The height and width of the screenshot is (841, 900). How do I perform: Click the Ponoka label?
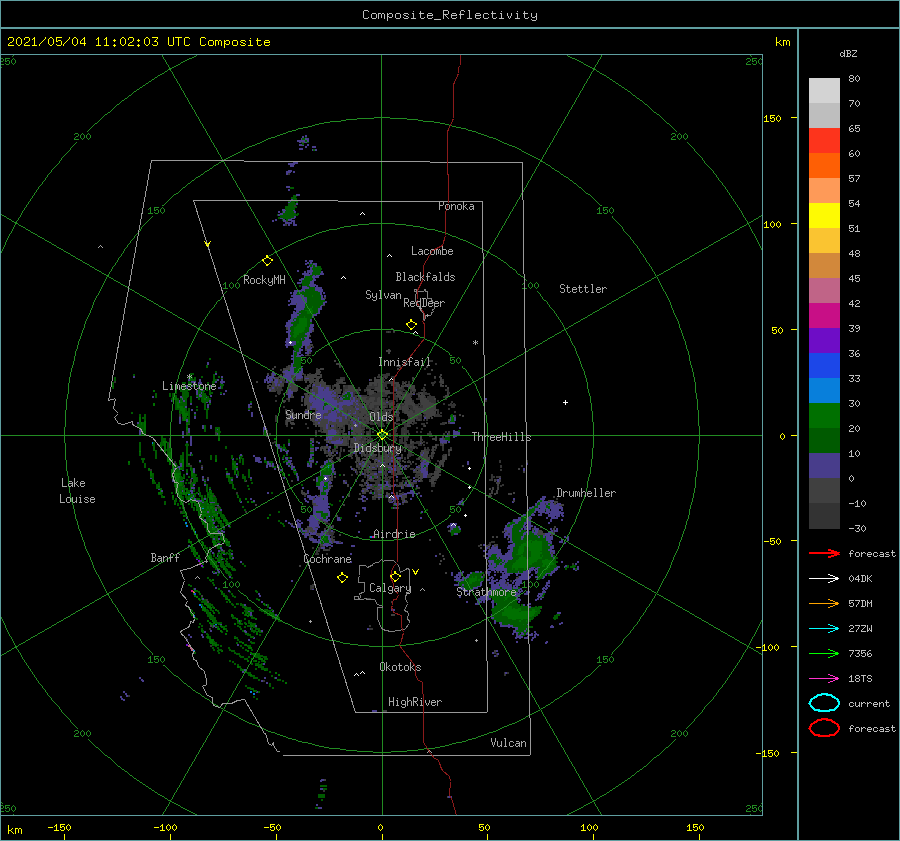click(x=456, y=206)
